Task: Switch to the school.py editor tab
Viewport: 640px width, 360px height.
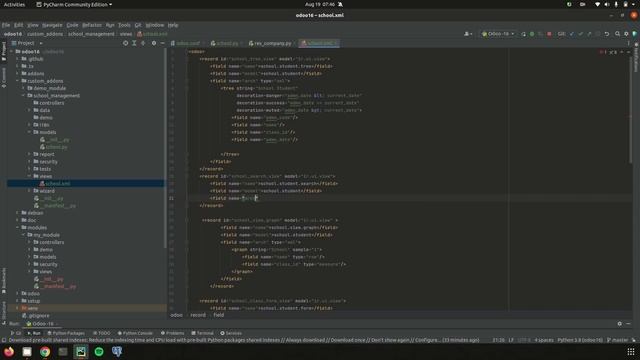Action: tap(226, 43)
